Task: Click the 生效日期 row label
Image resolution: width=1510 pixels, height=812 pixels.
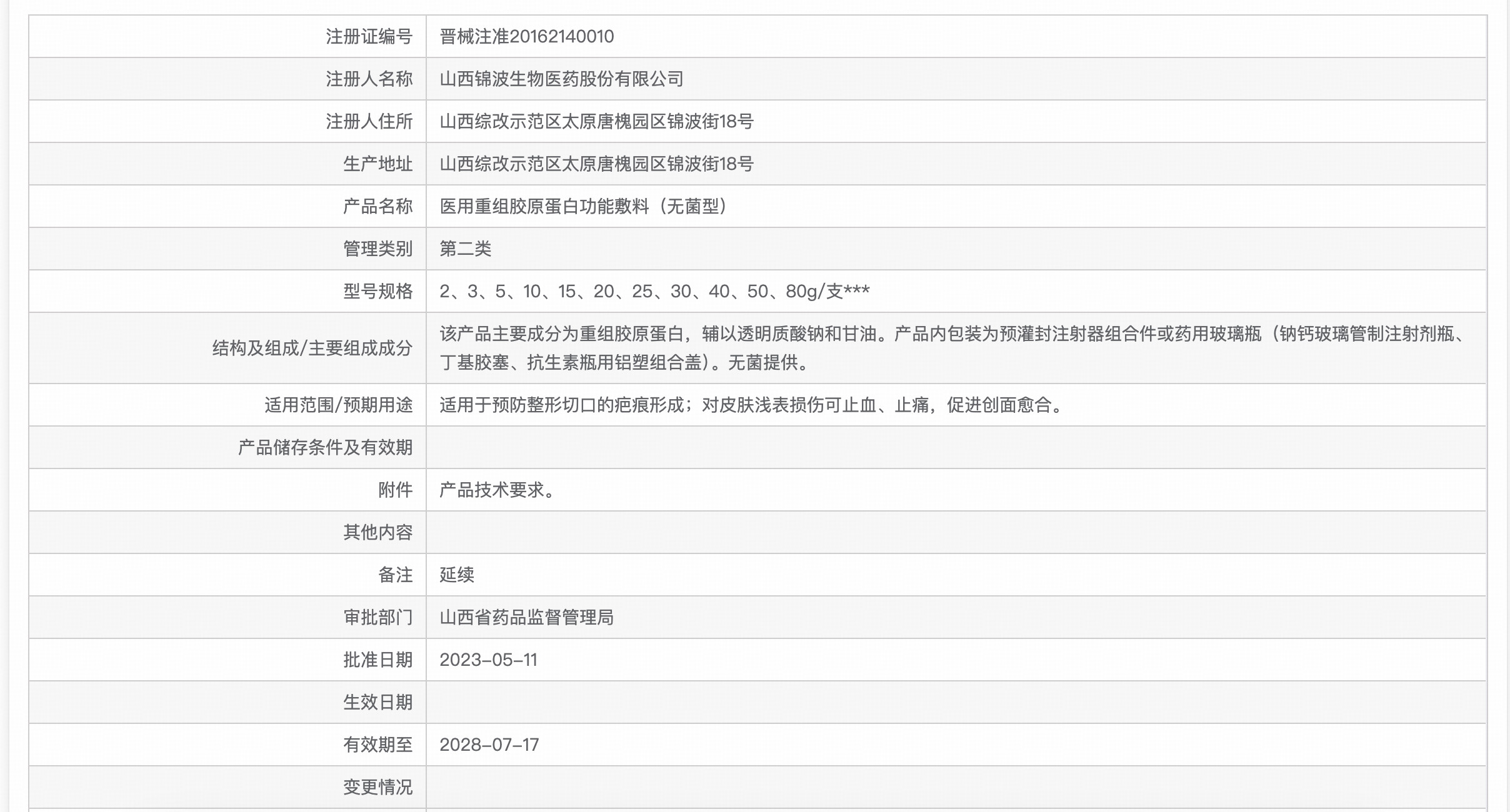Action: click(x=377, y=703)
